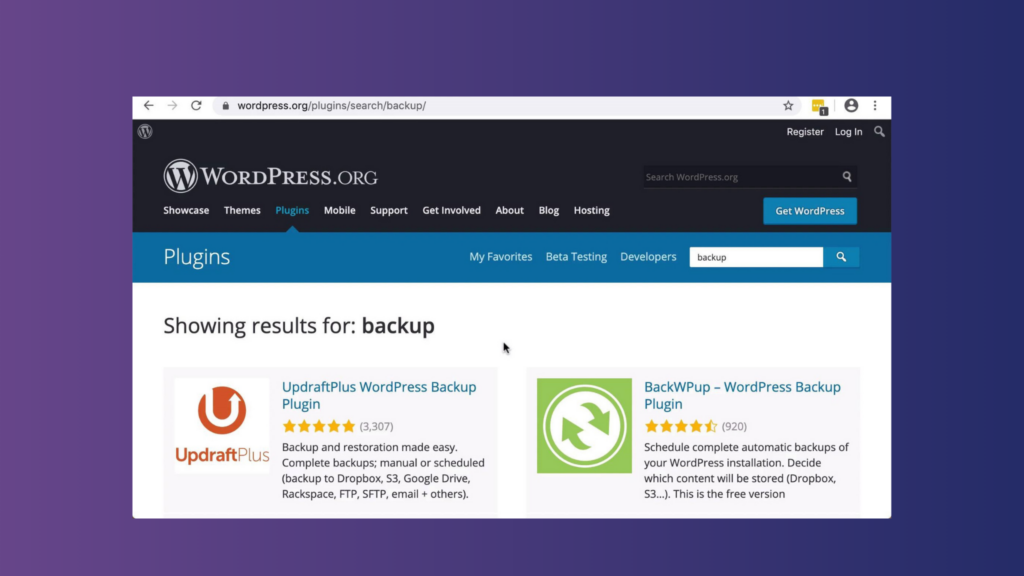Submit the Search WordPress.org magnifier icon

(x=846, y=176)
